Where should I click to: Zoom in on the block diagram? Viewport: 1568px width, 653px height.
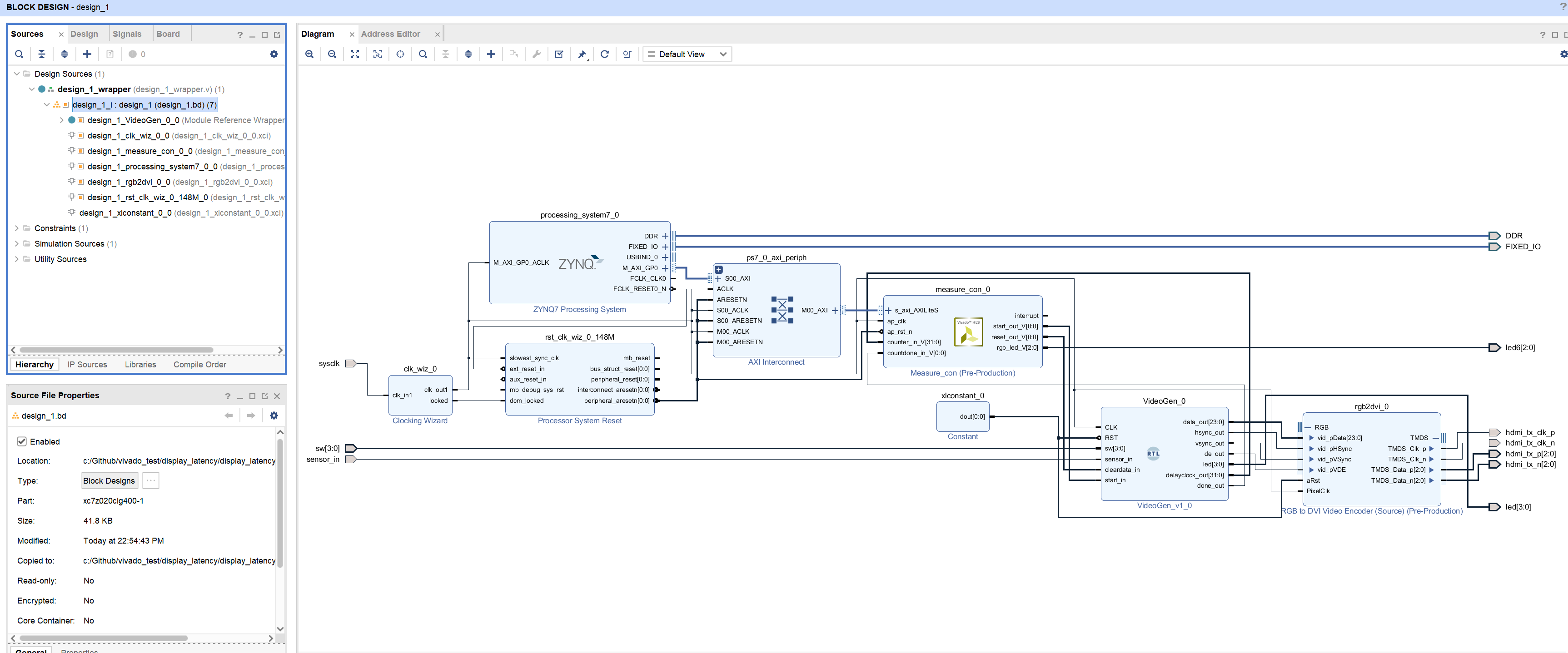pyautogui.click(x=309, y=54)
